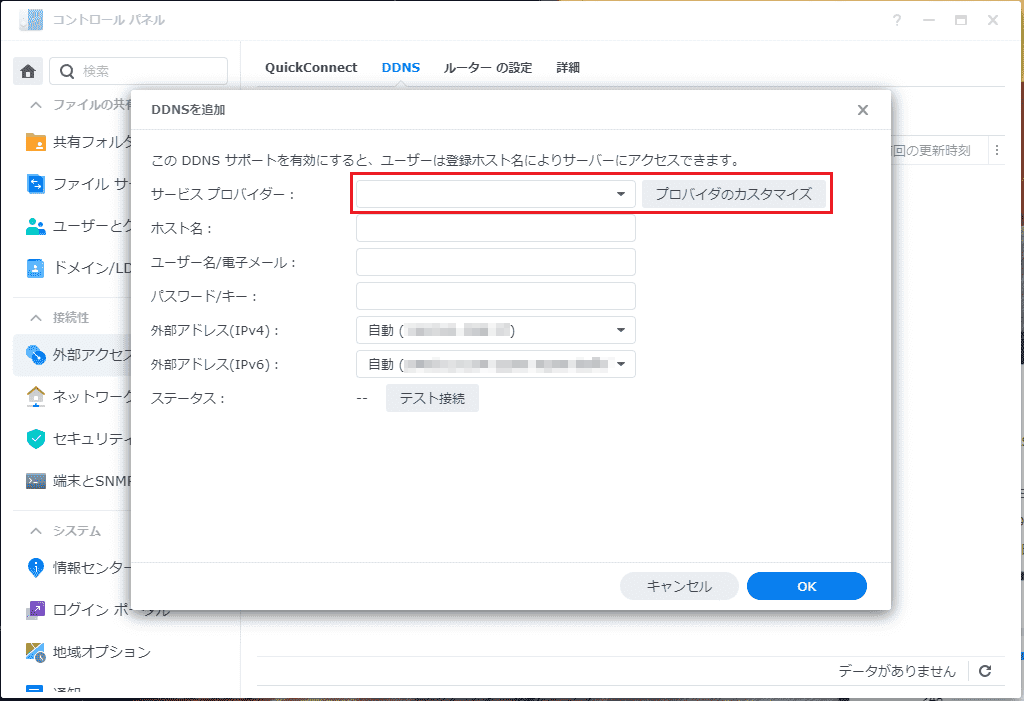Switch to QuickConnect tab
1024x701 pixels.
tap(311, 67)
